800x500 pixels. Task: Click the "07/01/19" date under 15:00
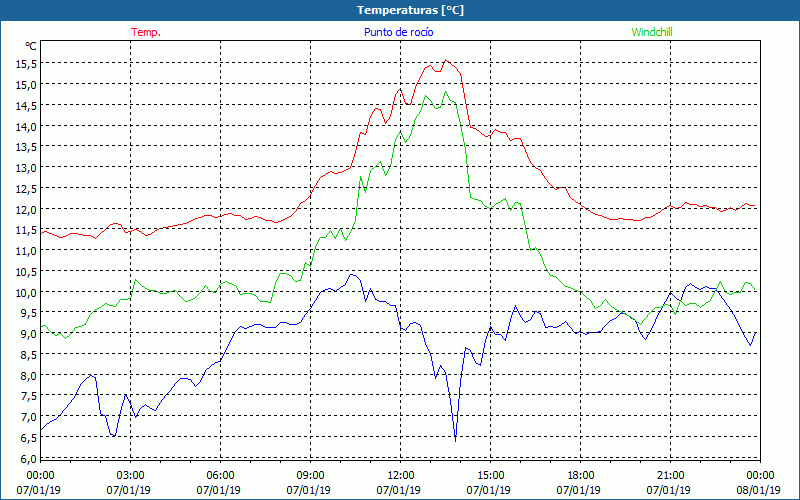[489, 490]
